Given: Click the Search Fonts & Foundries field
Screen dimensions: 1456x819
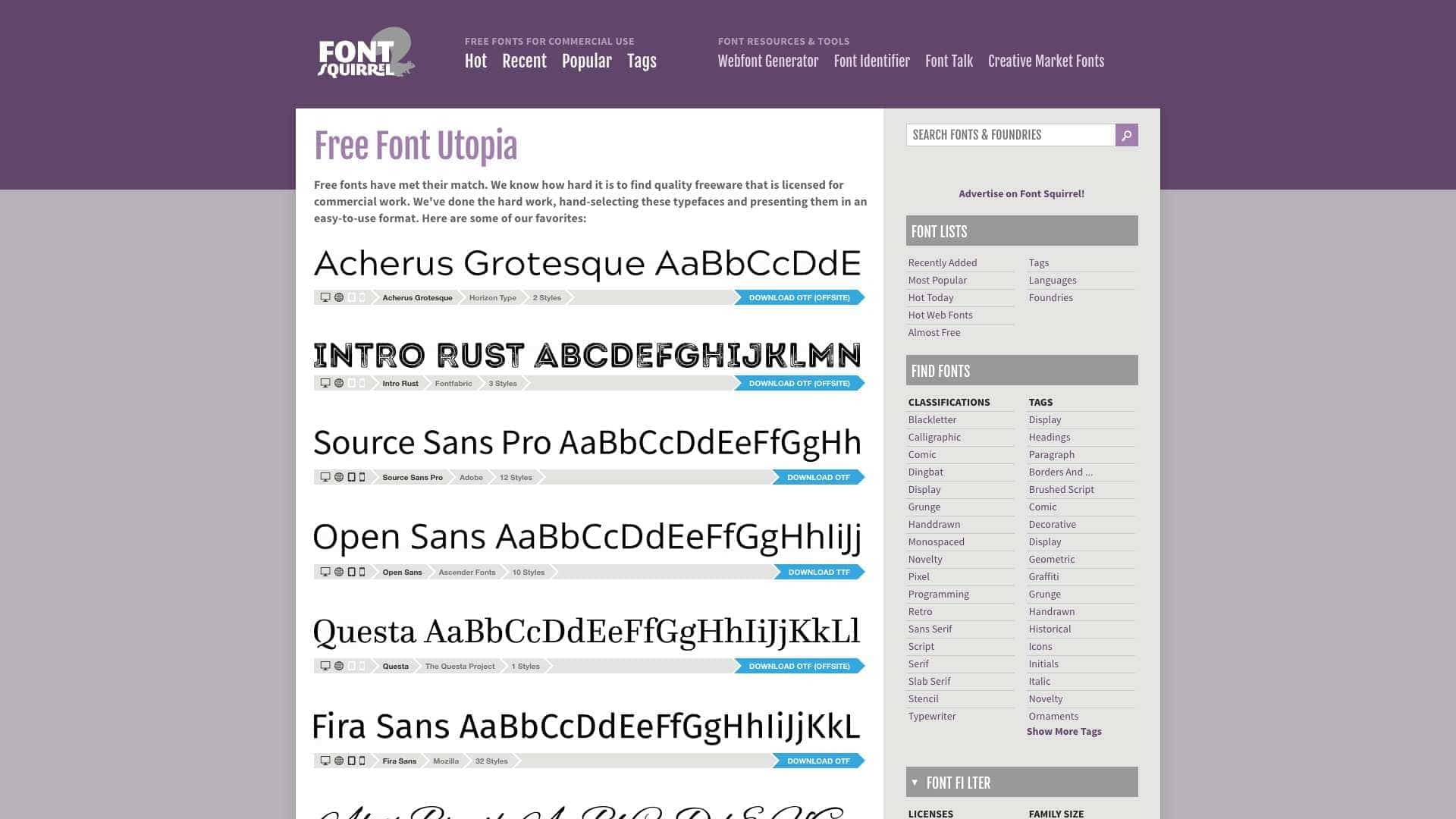Looking at the screenshot, I should [1011, 135].
